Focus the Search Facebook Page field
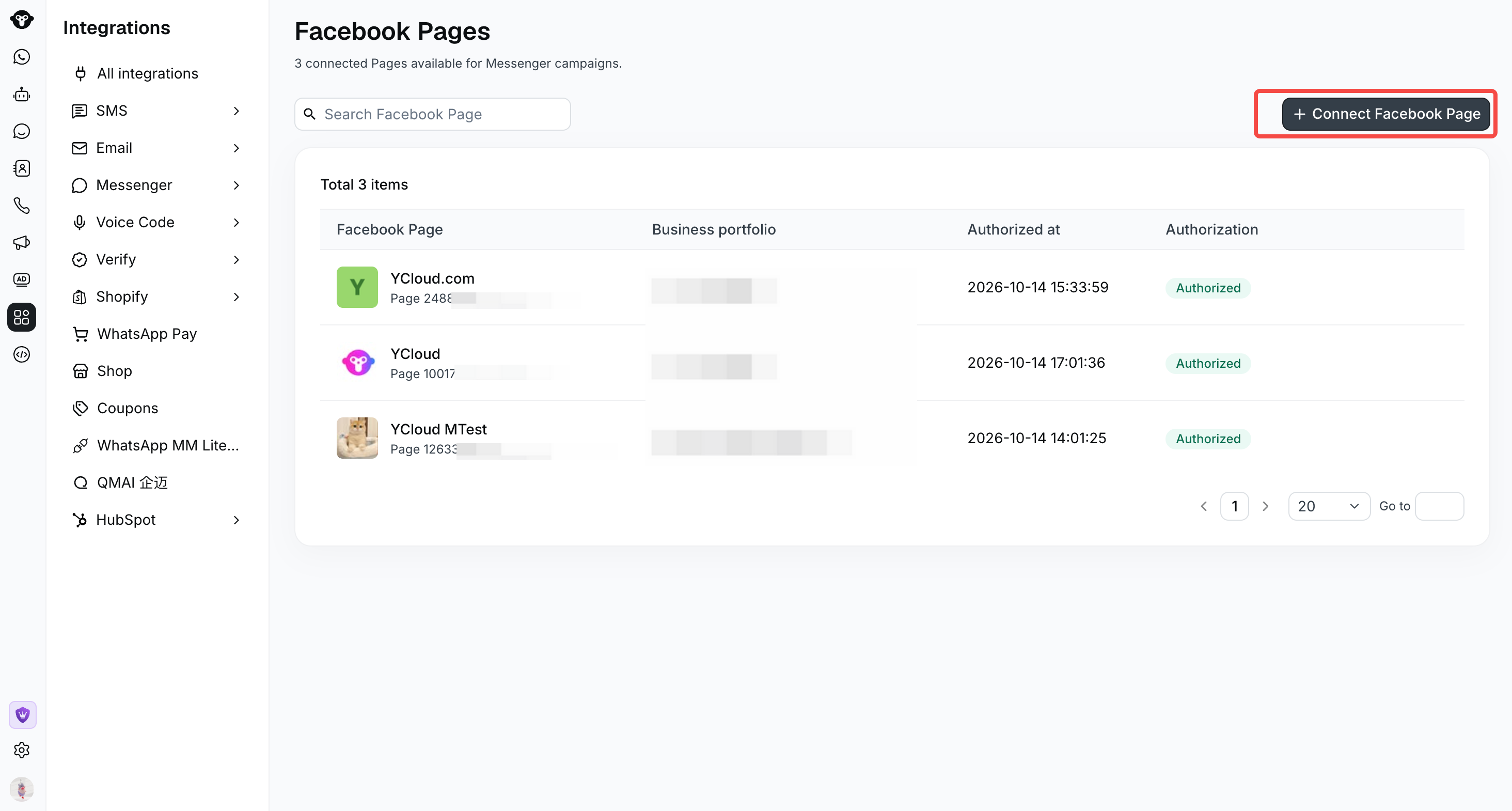Screen dimensions: 1512x811 pyautogui.click(x=433, y=114)
